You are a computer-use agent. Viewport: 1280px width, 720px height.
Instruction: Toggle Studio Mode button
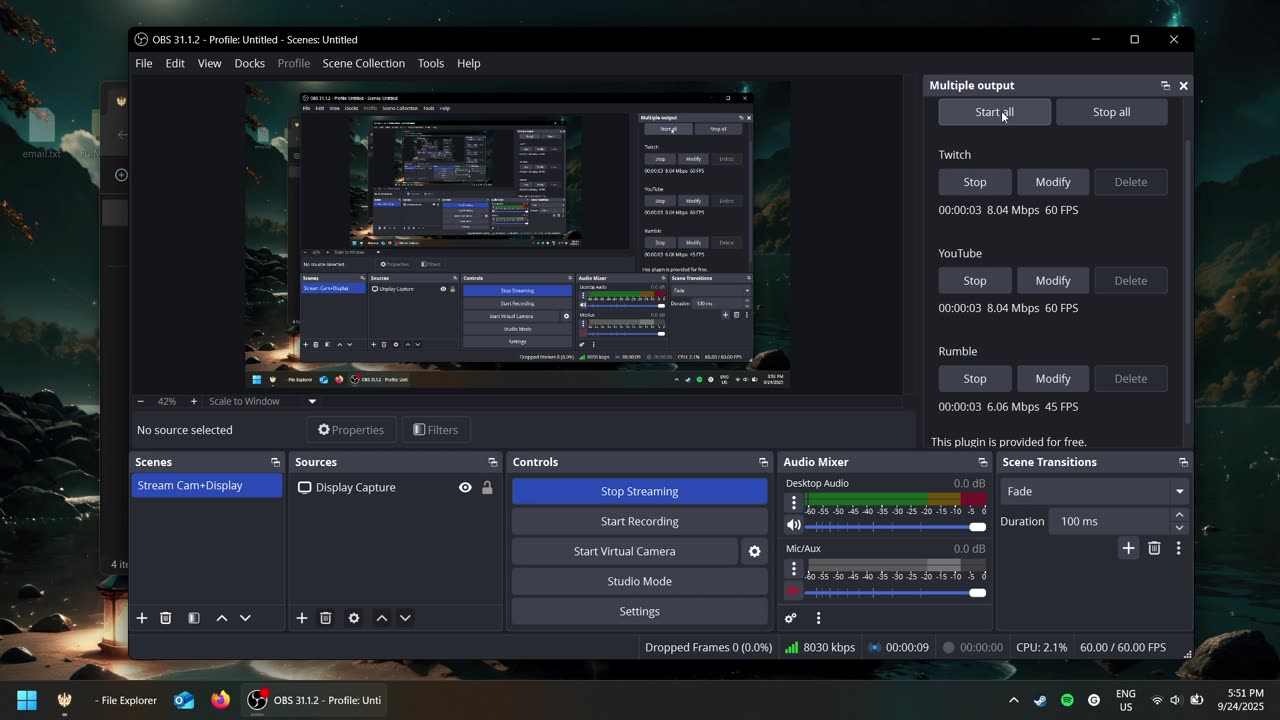pyautogui.click(x=640, y=581)
